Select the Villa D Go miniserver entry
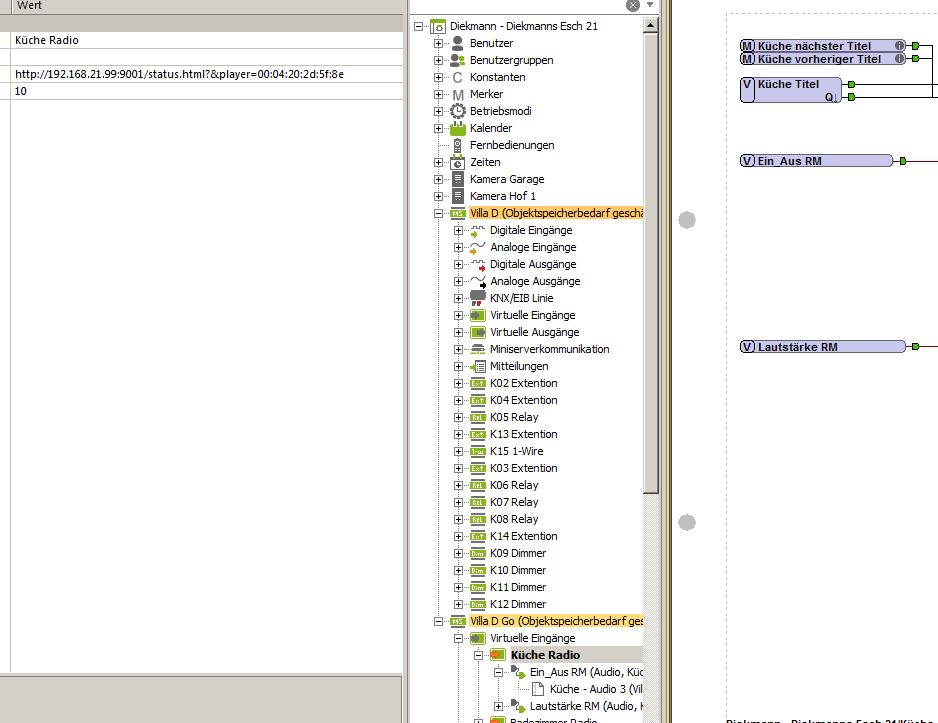938x723 pixels. [556, 621]
